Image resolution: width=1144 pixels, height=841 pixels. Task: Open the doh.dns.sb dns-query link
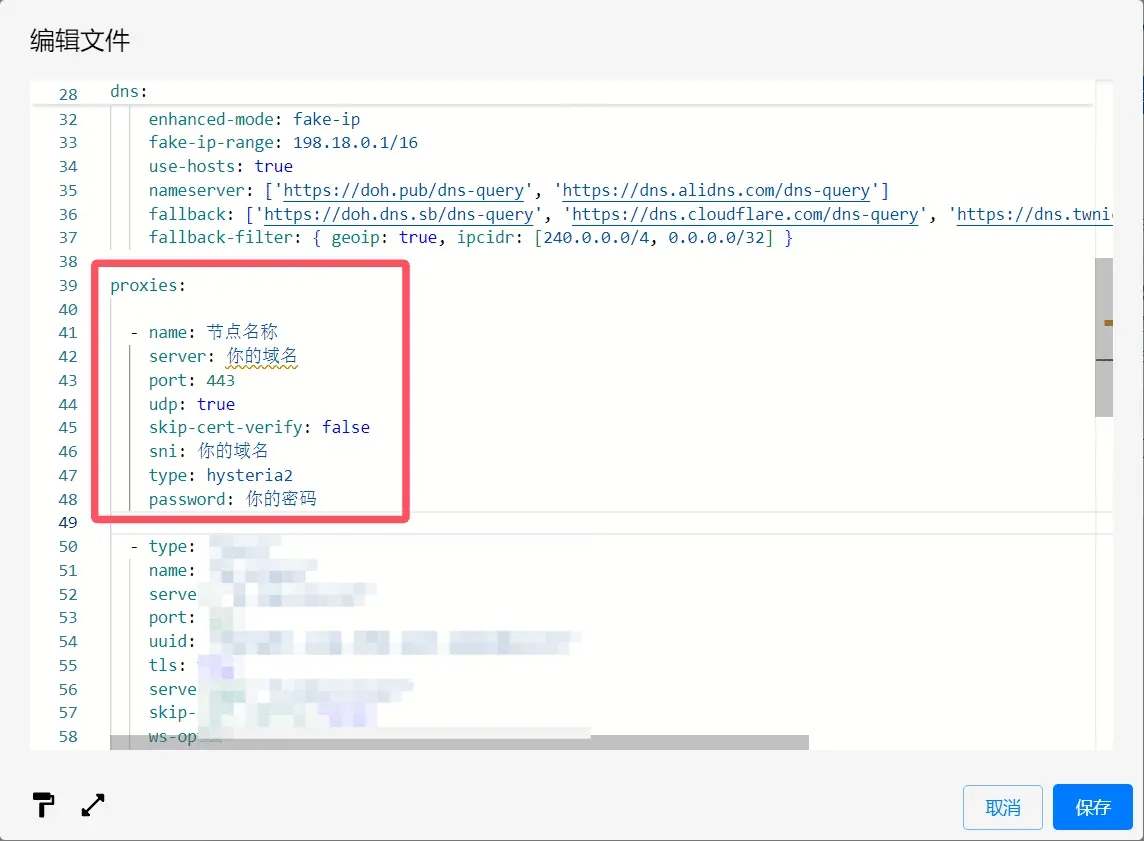tap(402, 214)
